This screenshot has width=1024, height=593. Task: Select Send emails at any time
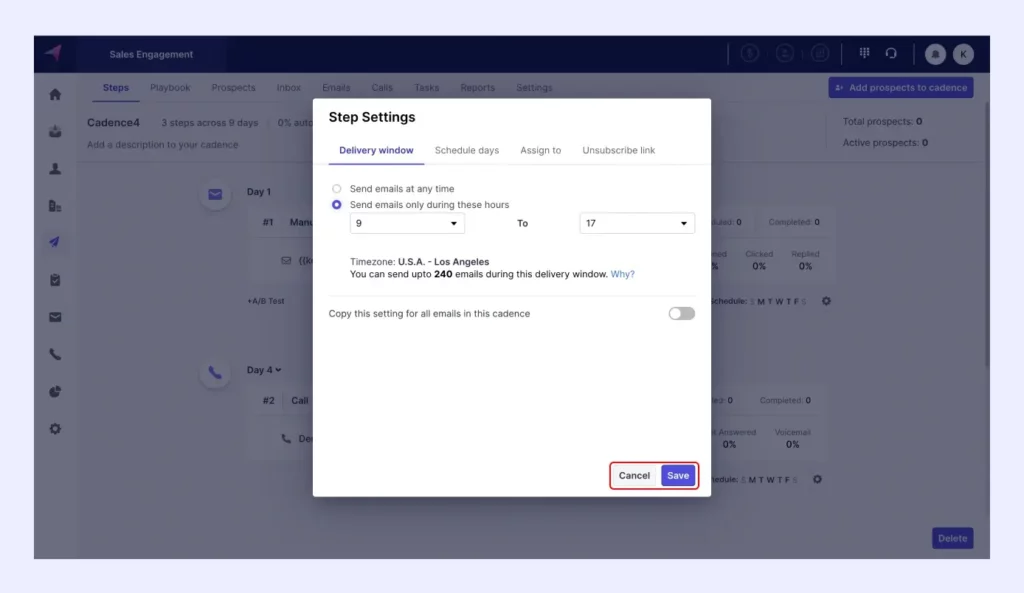[x=336, y=189]
